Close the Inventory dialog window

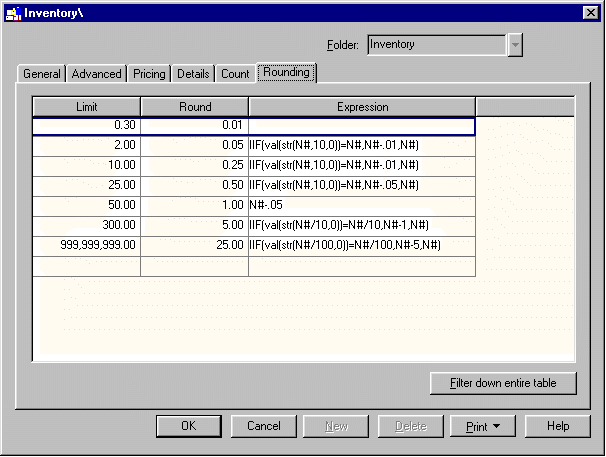(x=591, y=13)
